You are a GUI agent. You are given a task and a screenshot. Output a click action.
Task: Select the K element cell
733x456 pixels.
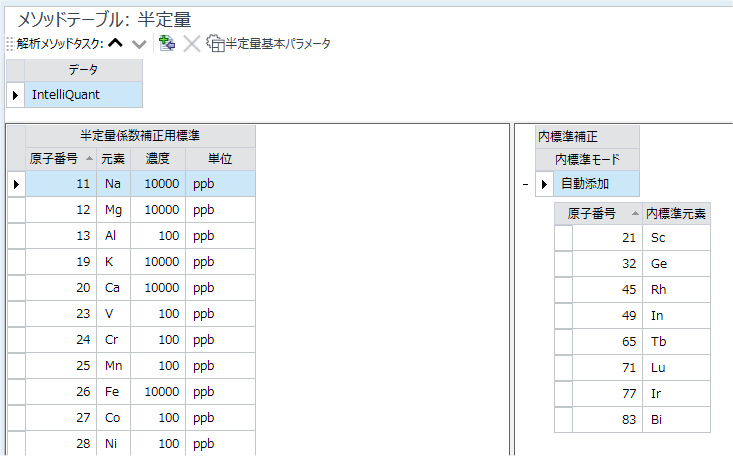pyautogui.click(x=113, y=261)
